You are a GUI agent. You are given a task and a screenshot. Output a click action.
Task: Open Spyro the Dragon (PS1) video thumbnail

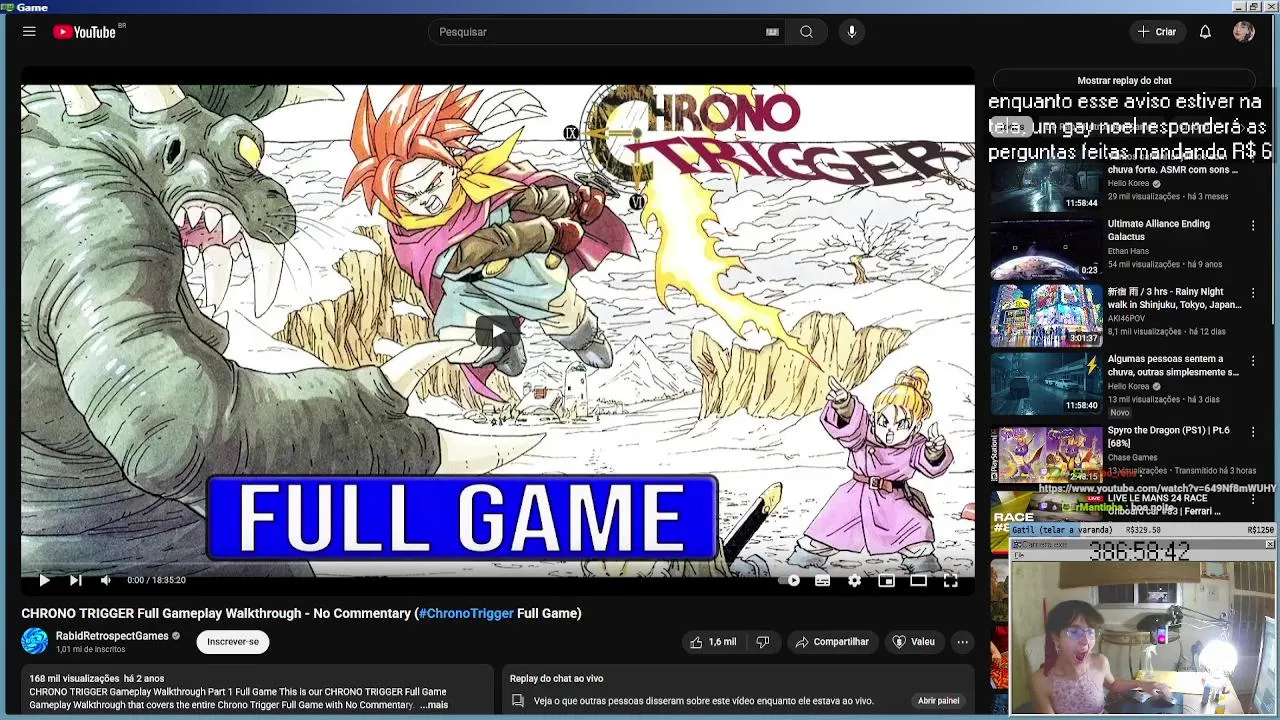pyautogui.click(x=1046, y=455)
